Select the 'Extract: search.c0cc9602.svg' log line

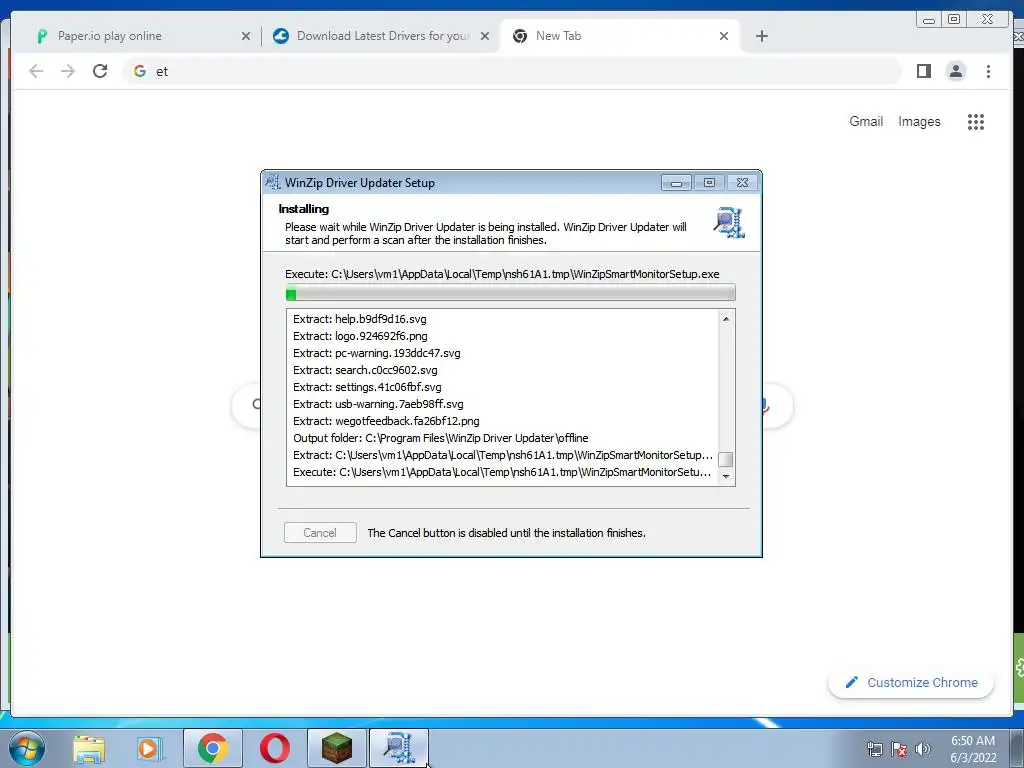tap(366, 370)
